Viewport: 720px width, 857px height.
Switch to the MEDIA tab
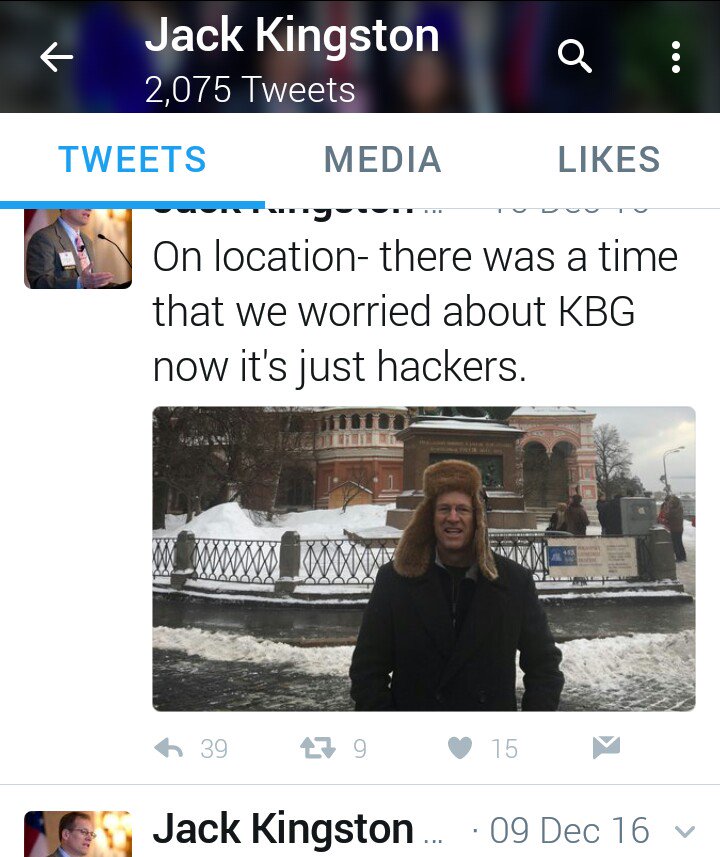click(383, 160)
